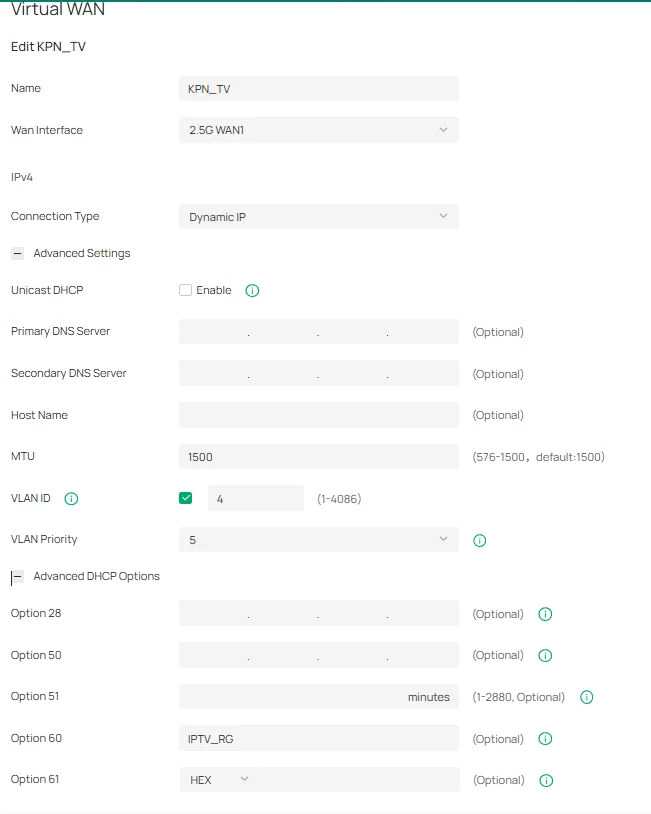This screenshot has height=814, width=651.
Task: Click the Name input field
Action: [x=318, y=89]
